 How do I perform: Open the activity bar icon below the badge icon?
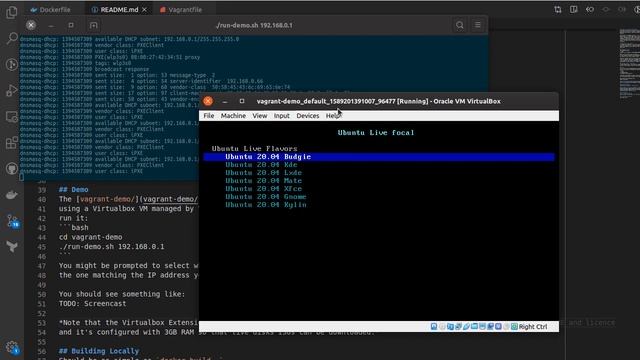(12, 247)
